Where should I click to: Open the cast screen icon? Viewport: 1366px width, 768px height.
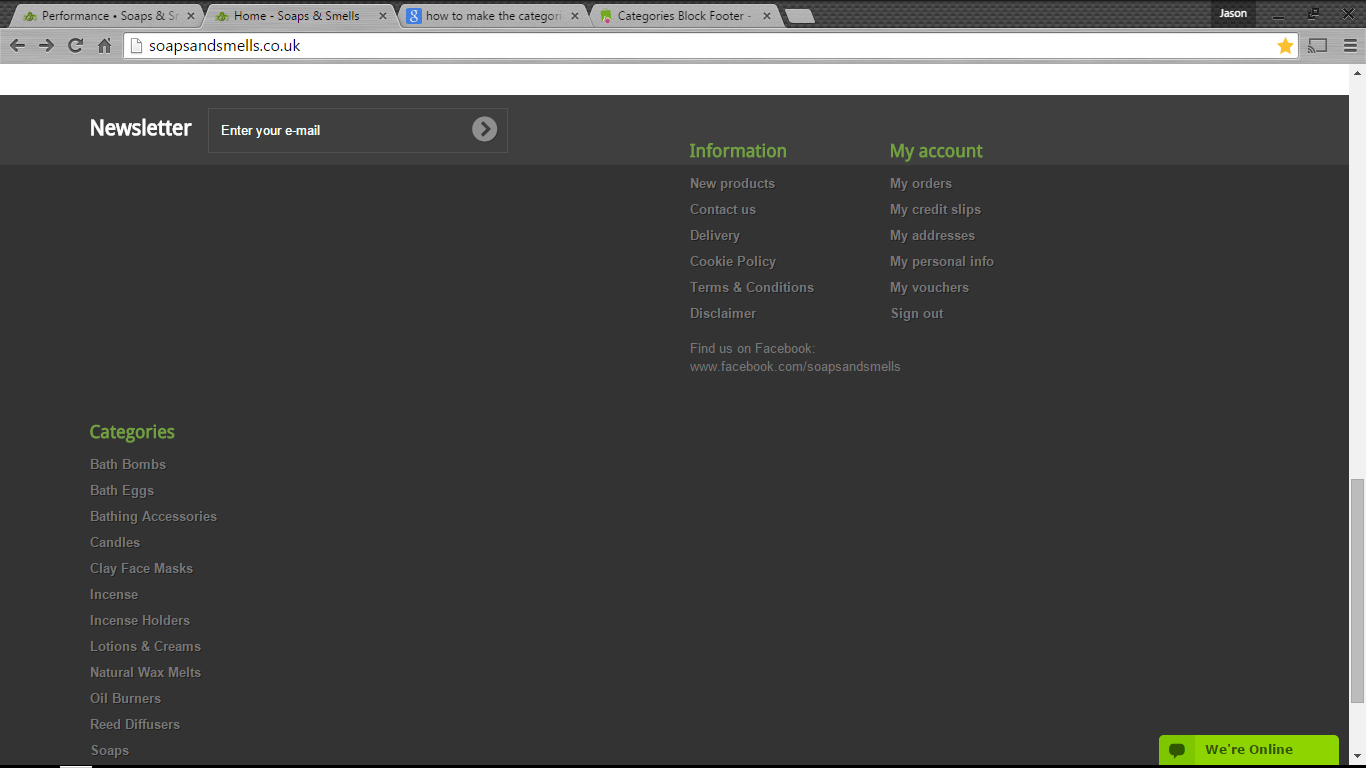1318,45
